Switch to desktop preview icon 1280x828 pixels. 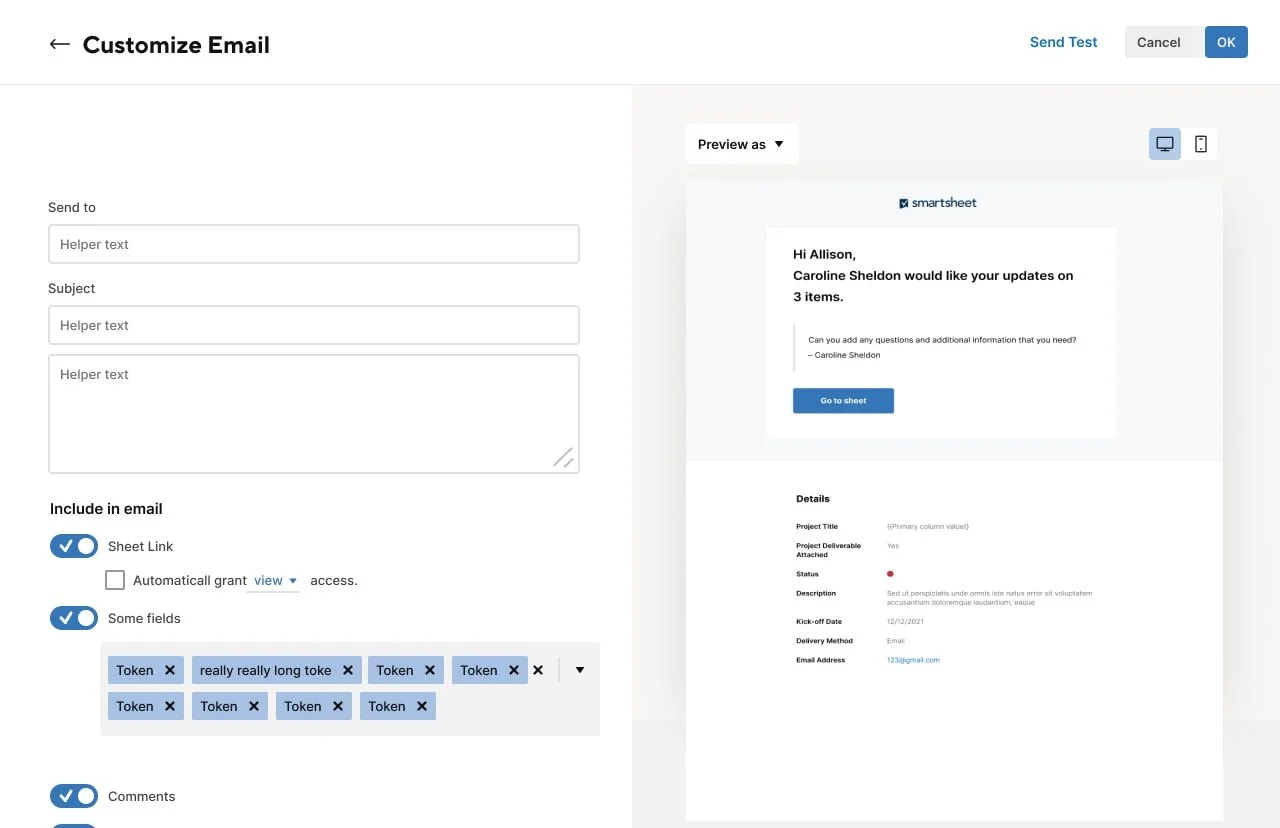[x=1164, y=144]
